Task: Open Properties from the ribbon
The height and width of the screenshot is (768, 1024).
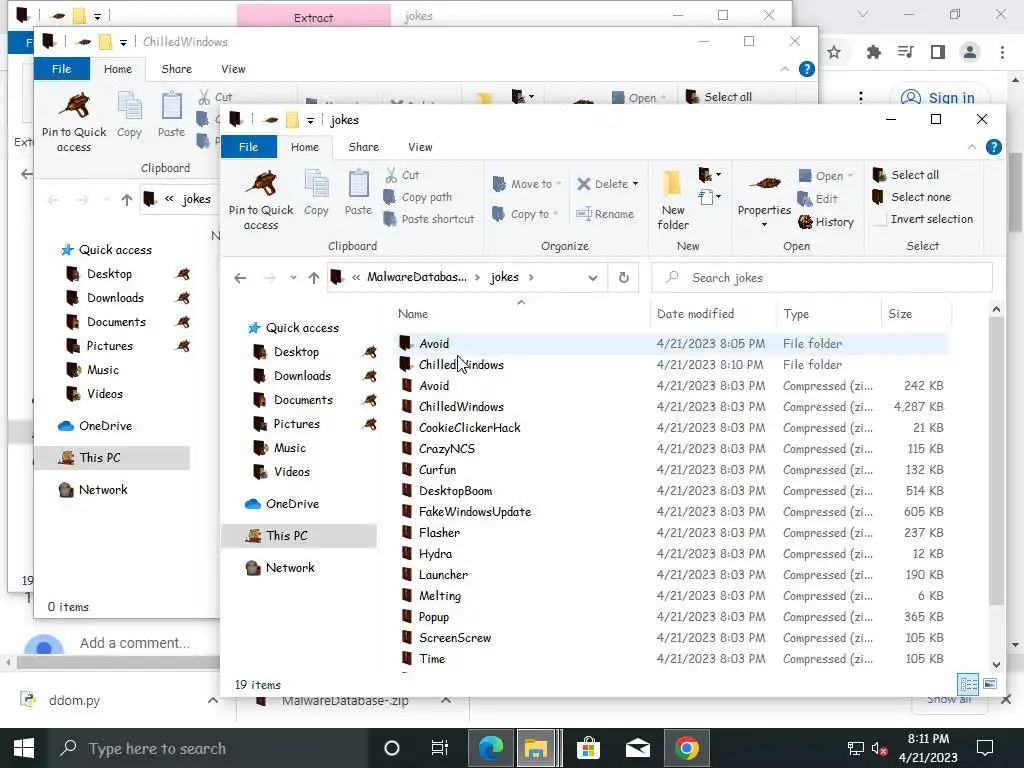Action: pos(764,200)
